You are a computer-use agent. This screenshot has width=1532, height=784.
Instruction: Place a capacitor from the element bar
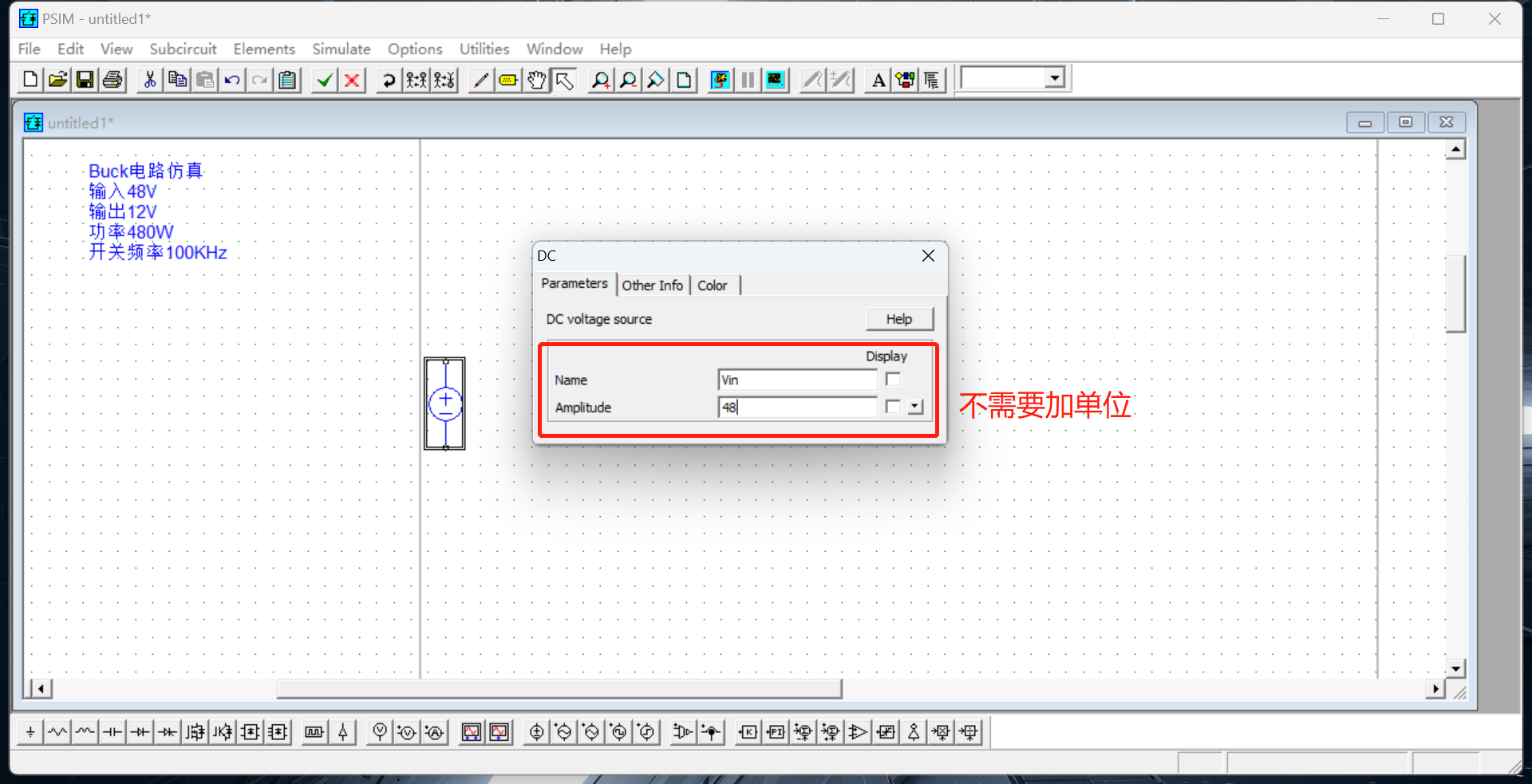pos(112,731)
